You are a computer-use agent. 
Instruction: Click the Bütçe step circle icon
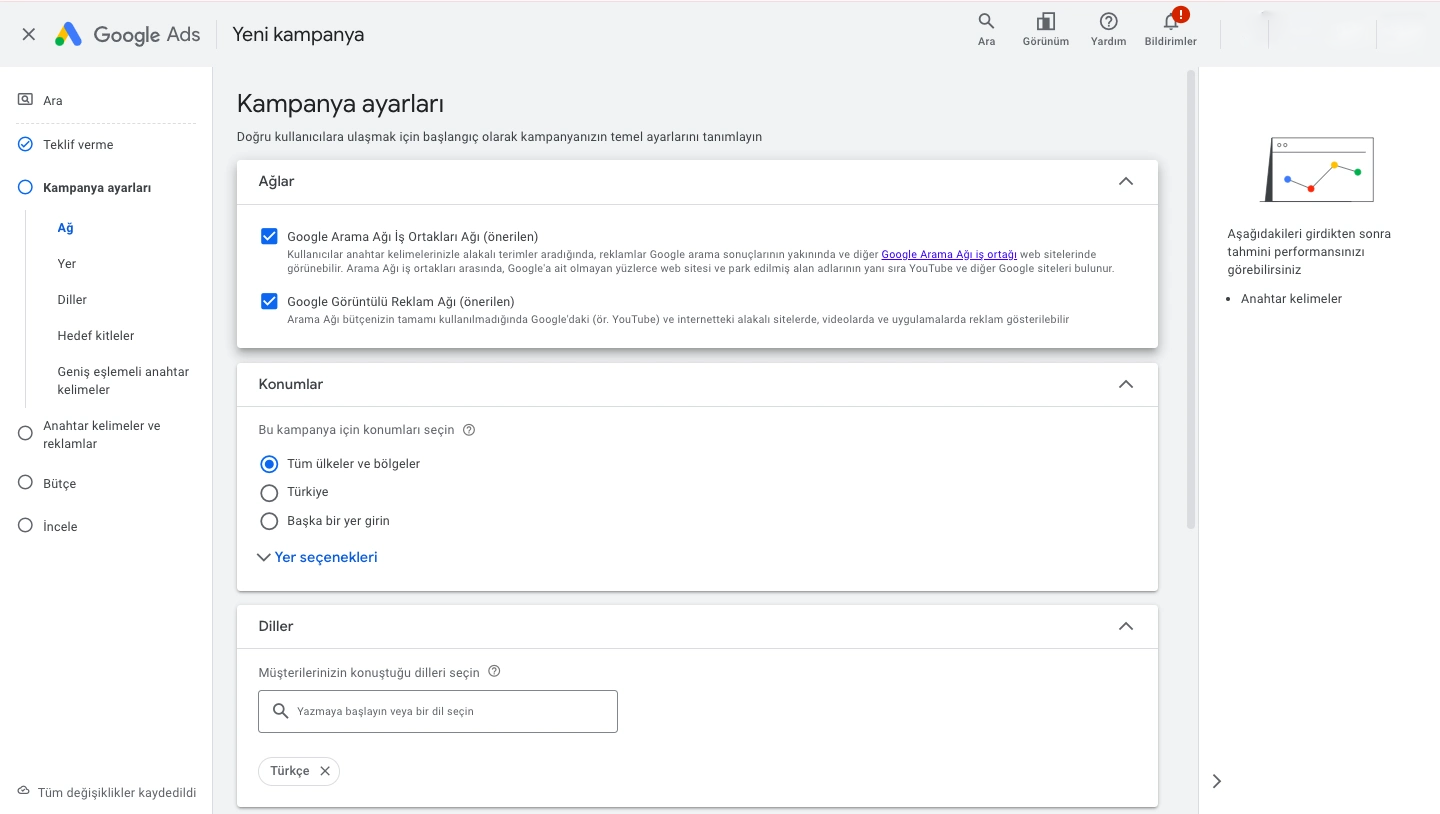tap(25, 482)
